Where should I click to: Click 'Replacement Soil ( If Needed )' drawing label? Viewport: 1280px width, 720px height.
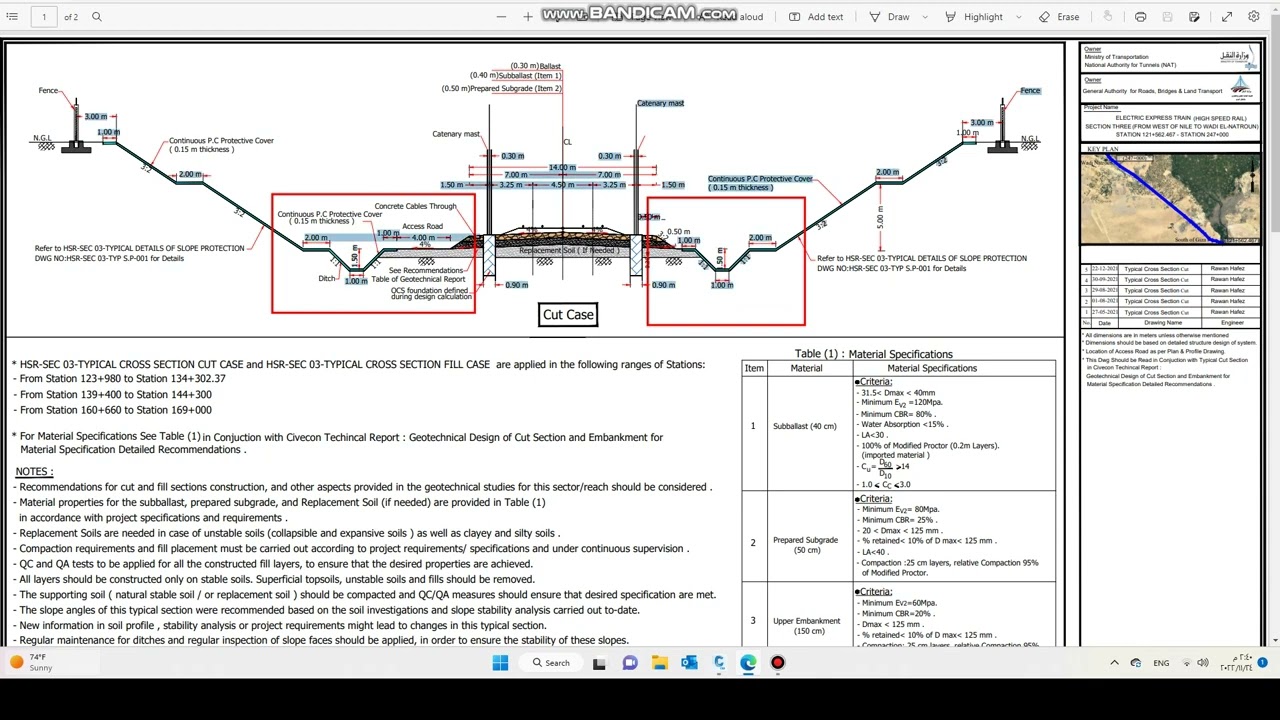(x=569, y=250)
